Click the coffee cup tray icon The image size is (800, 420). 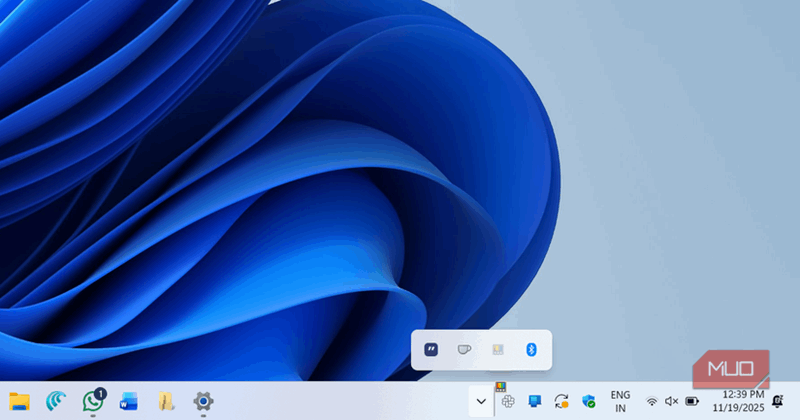464,349
